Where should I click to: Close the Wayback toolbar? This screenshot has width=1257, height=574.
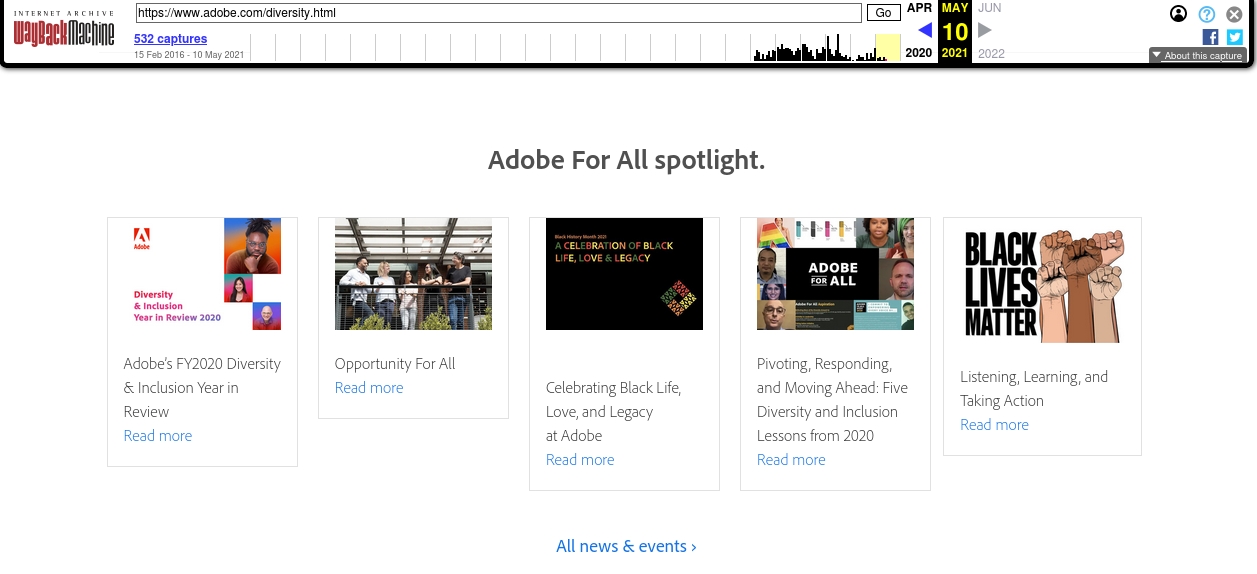tap(1235, 14)
